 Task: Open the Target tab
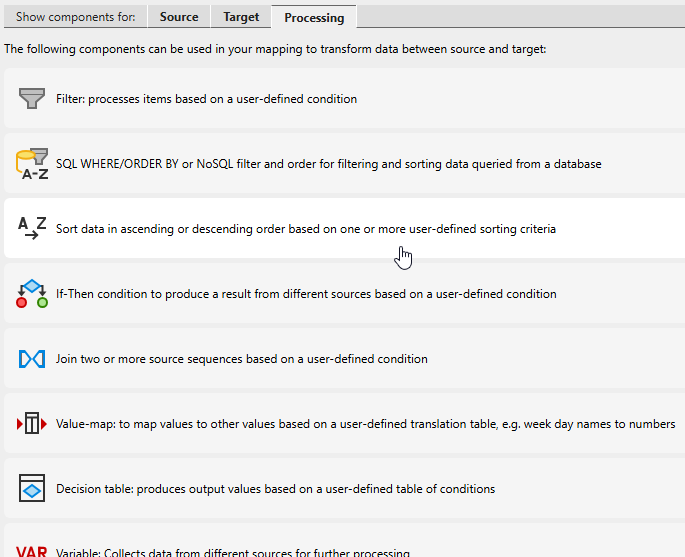(x=241, y=17)
